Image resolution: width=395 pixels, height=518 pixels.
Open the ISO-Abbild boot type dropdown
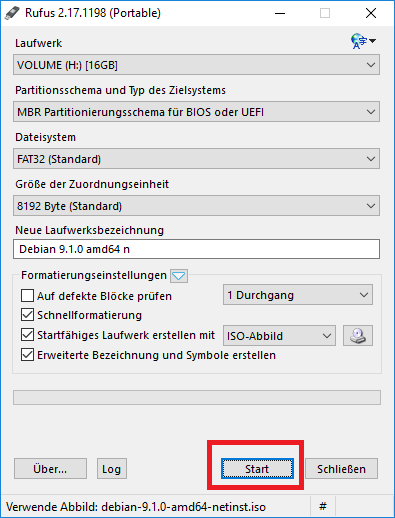(279, 335)
